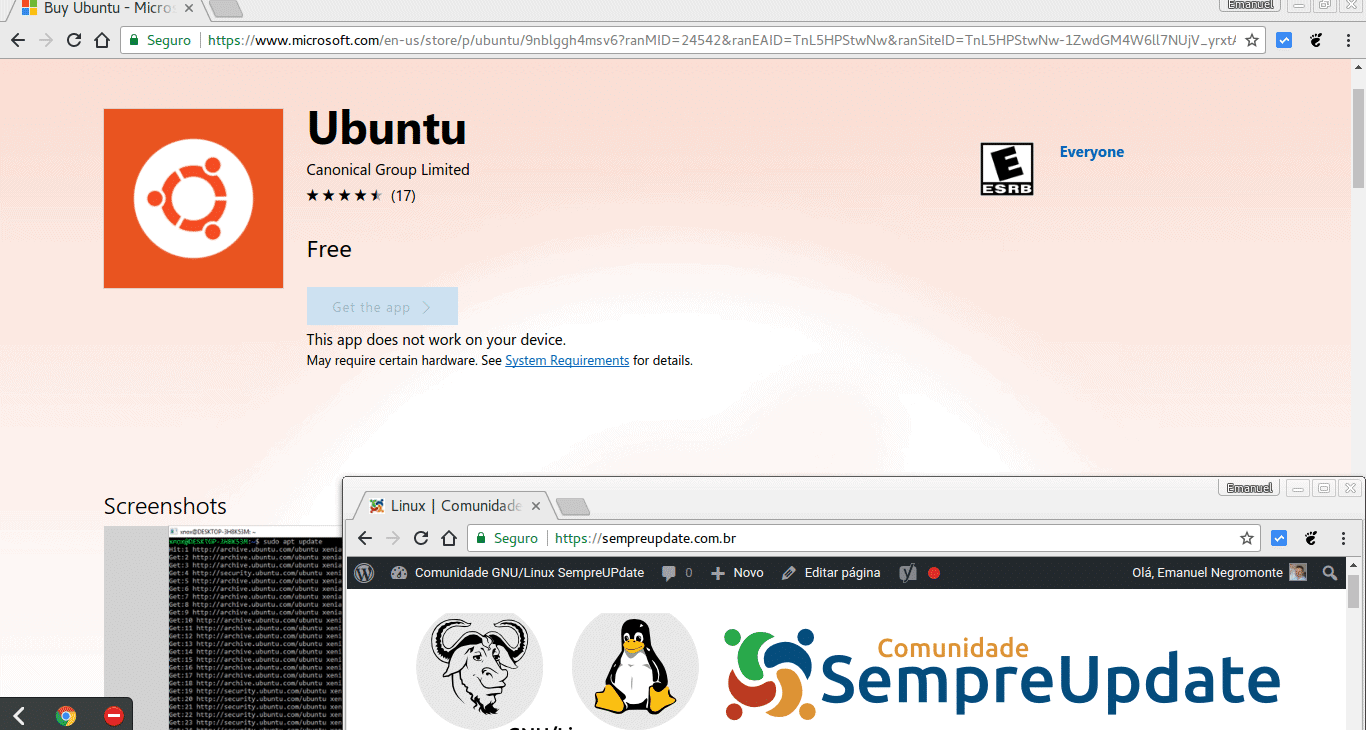Open a new tab in the SempreUpdate window
1366x730 pixels.
tap(572, 506)
